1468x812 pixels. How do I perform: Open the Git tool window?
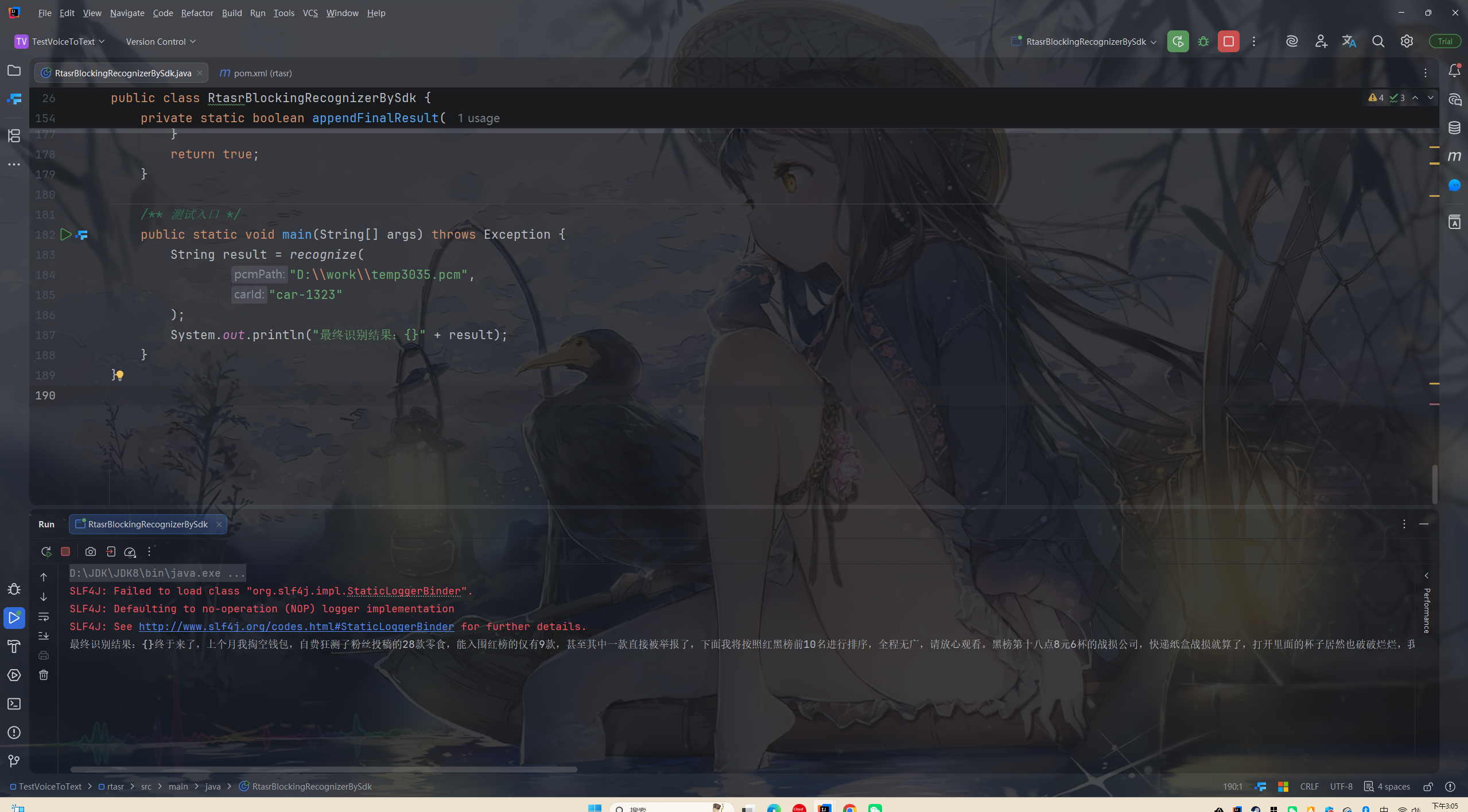(14, 761)
